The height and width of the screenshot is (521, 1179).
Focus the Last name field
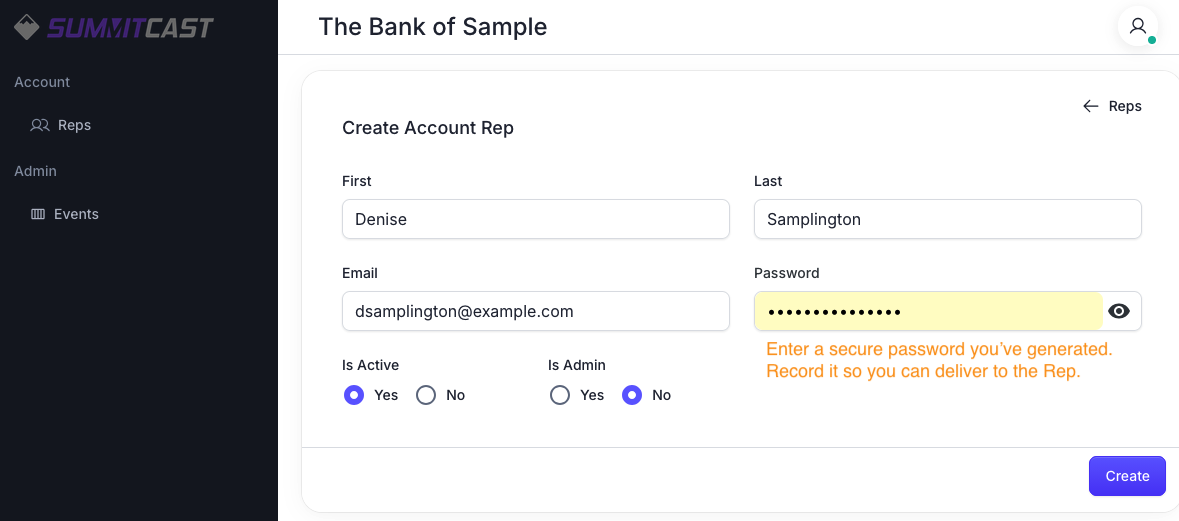[947, 220]
